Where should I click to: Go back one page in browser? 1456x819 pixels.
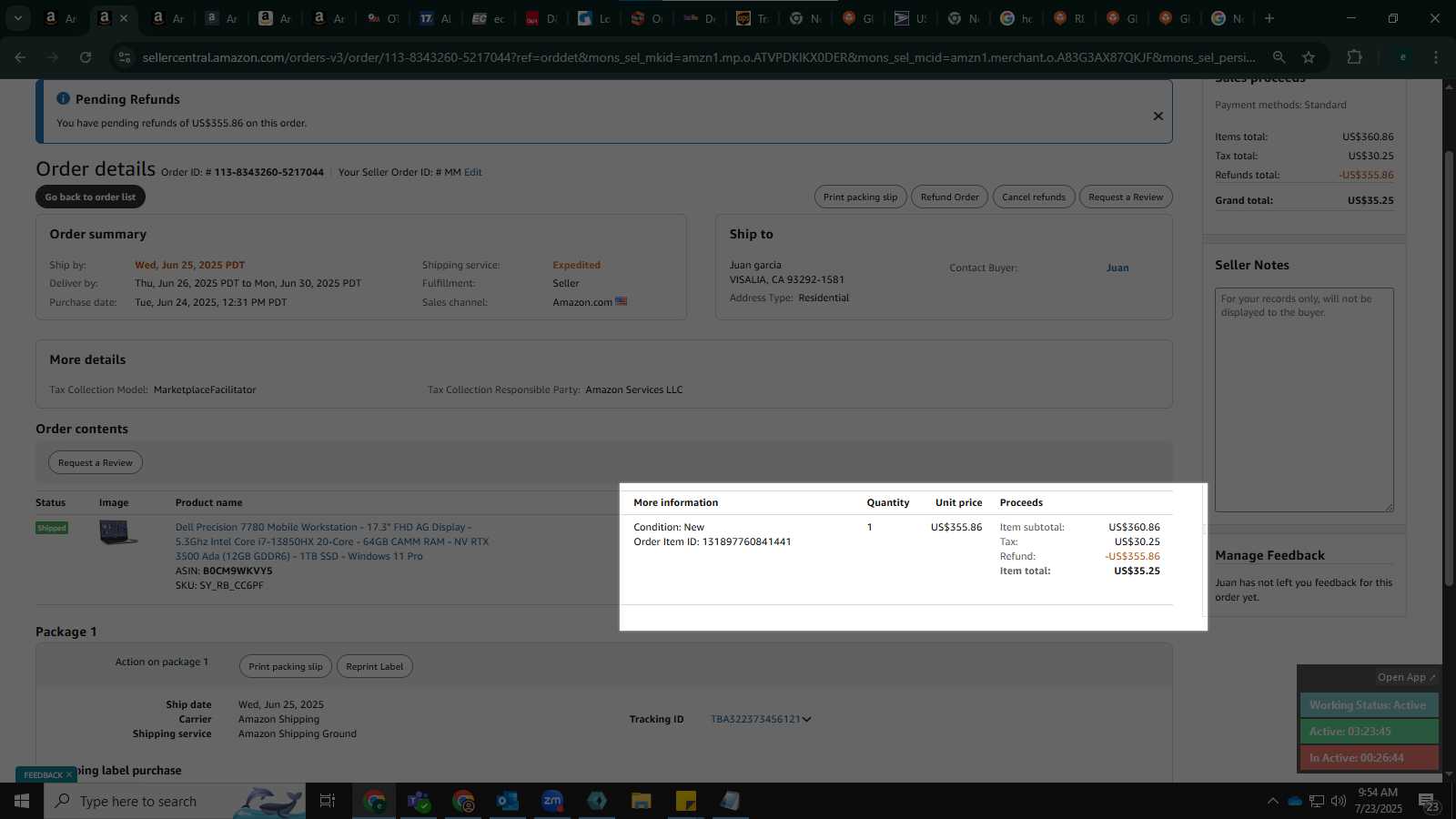[20, 57]
